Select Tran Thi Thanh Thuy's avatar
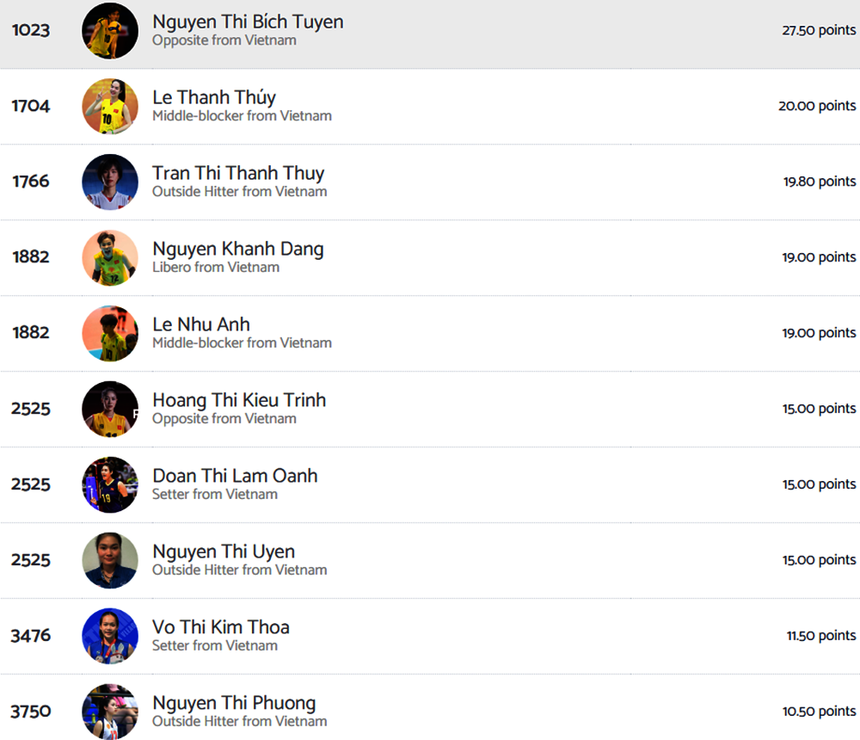The height and width of the screenshot is (740, 860). click(110, 182)
